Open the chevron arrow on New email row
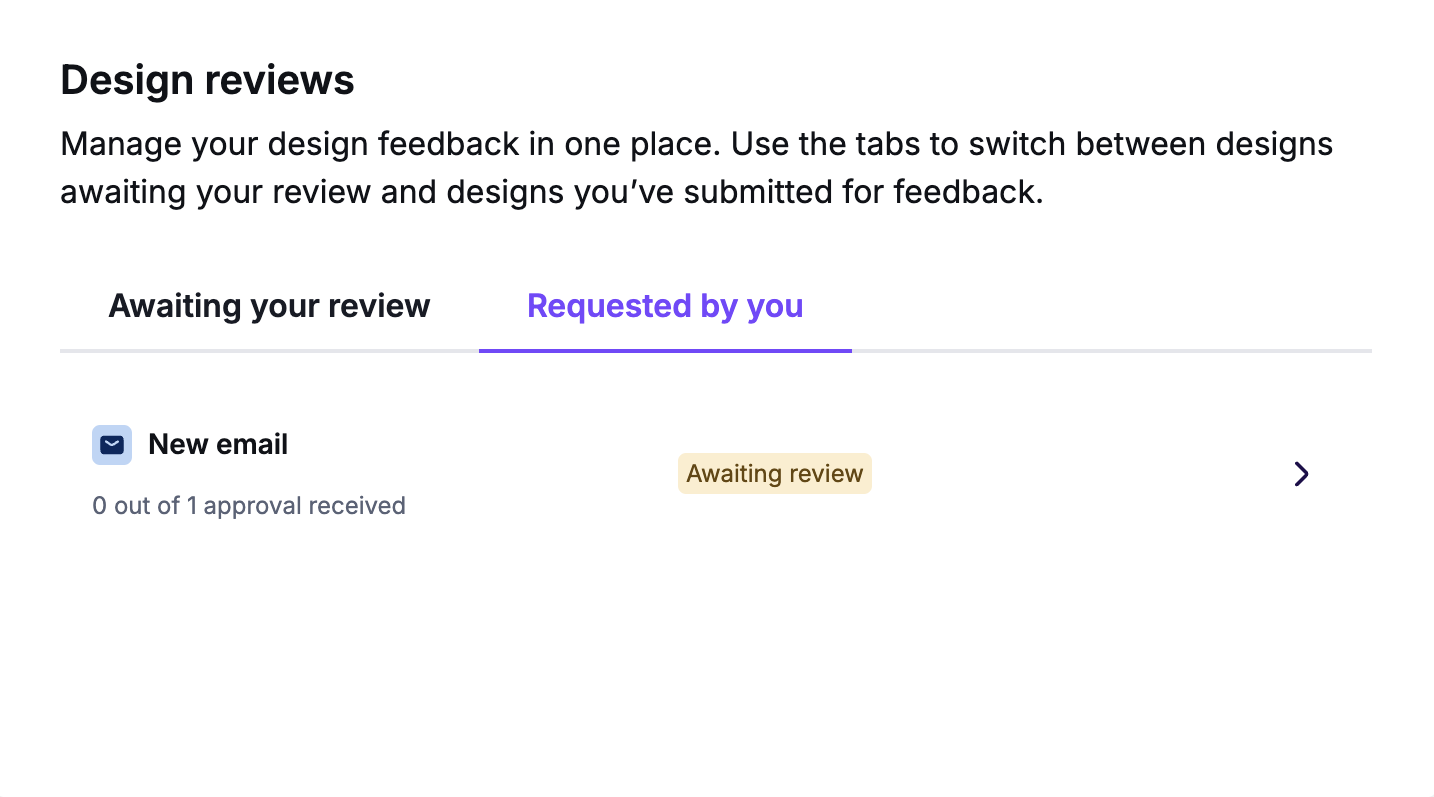This screenshot has height=797, width=1434. pos(1301,474)
